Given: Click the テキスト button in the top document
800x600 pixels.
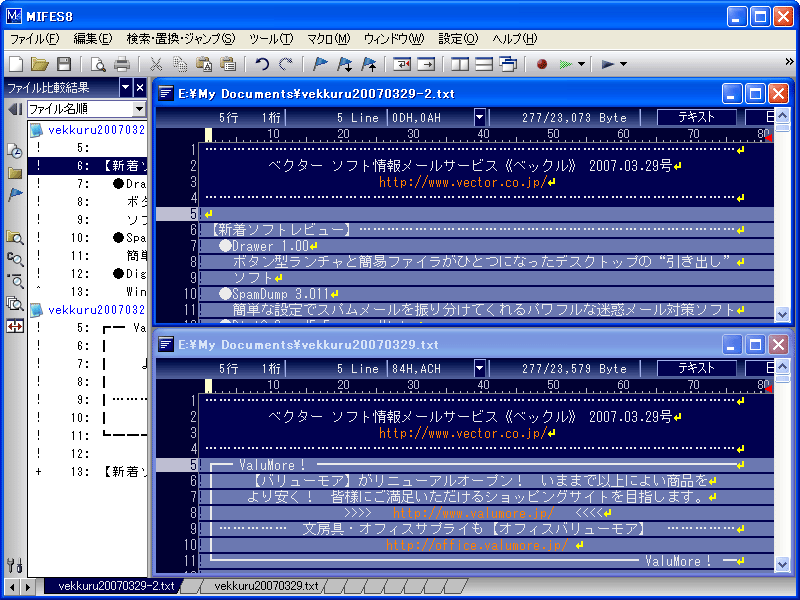Looking at the screenshot, I should tap(696, 117).
